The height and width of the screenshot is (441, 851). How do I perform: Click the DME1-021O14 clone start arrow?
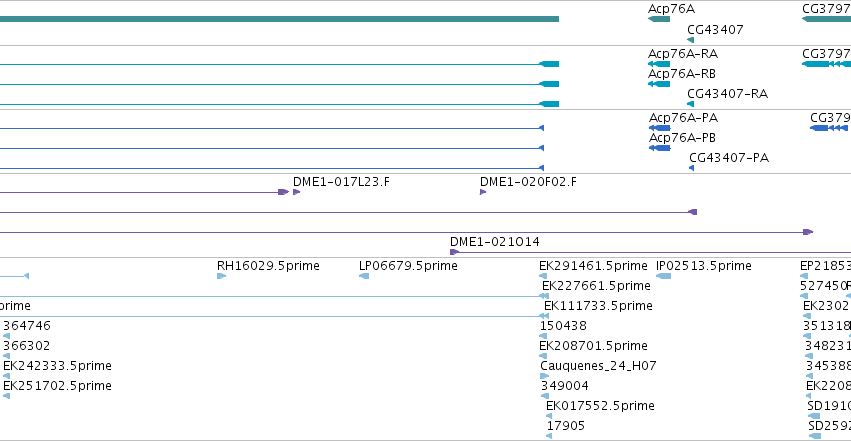point(455,252)
